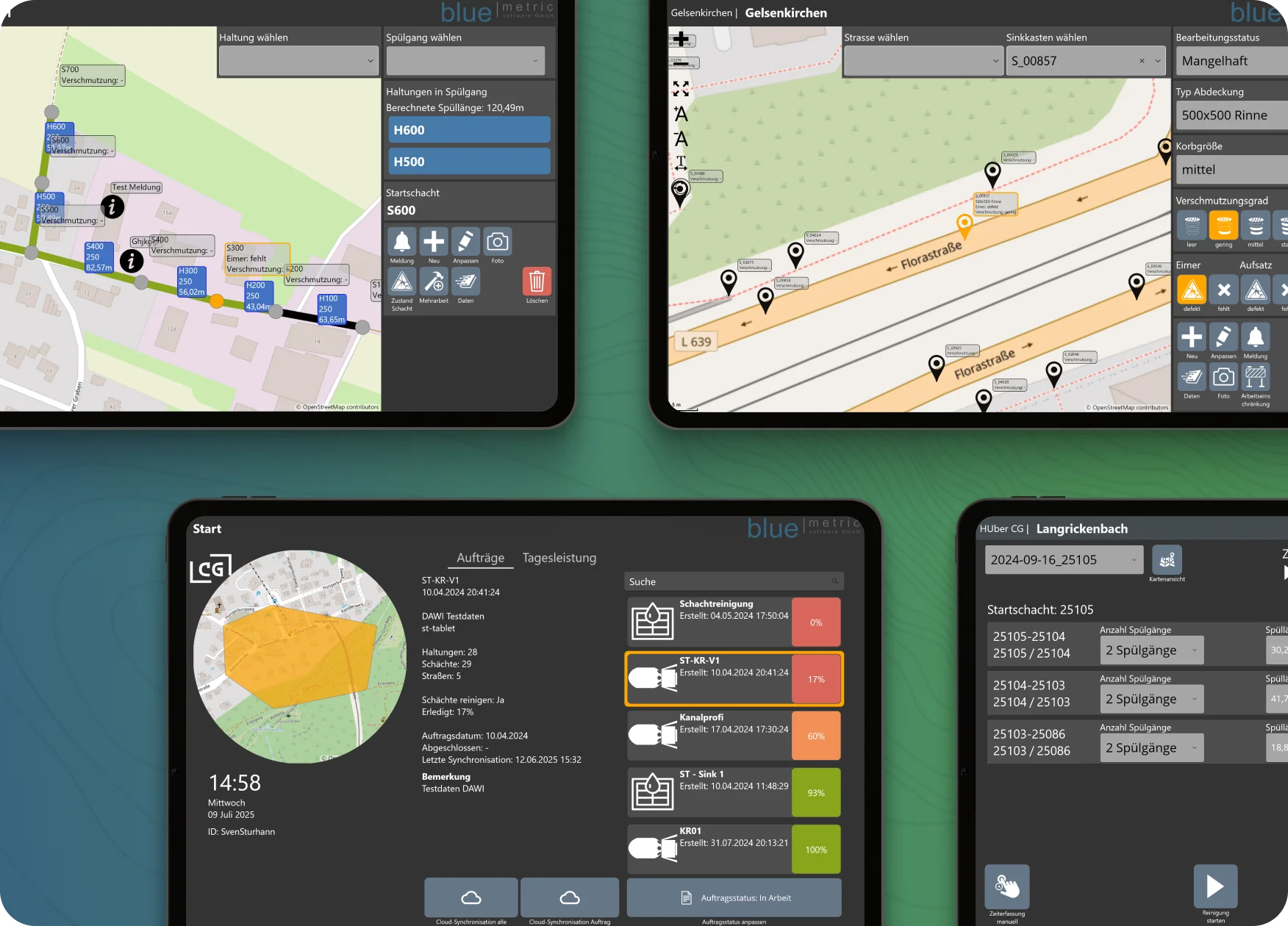Switch to the Tagesleistung tab
The image size is (1288, 926).
coord(559,558)
